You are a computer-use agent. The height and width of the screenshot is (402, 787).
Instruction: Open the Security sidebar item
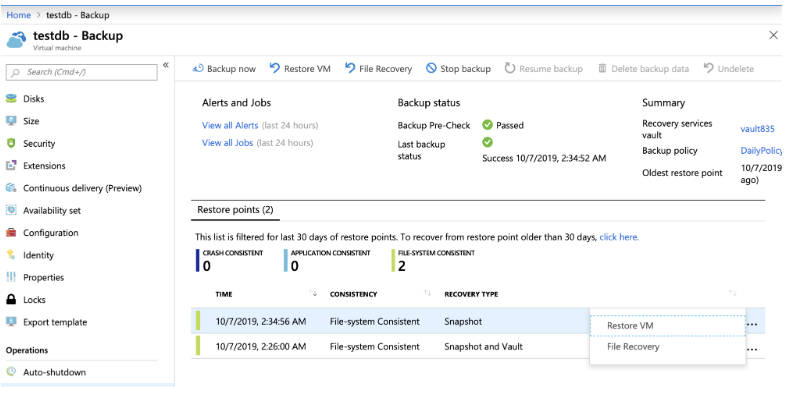(39, 143)
